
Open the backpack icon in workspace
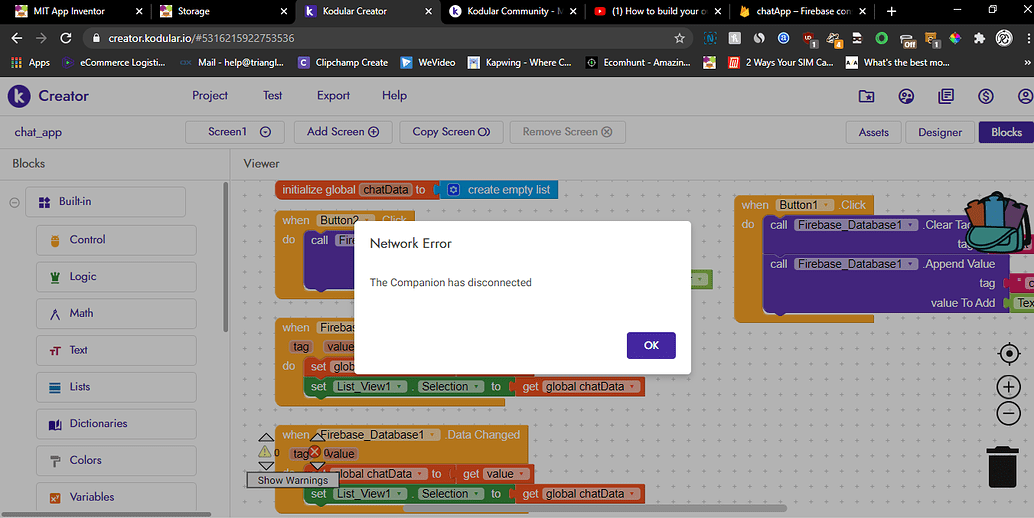coord(999,222)
